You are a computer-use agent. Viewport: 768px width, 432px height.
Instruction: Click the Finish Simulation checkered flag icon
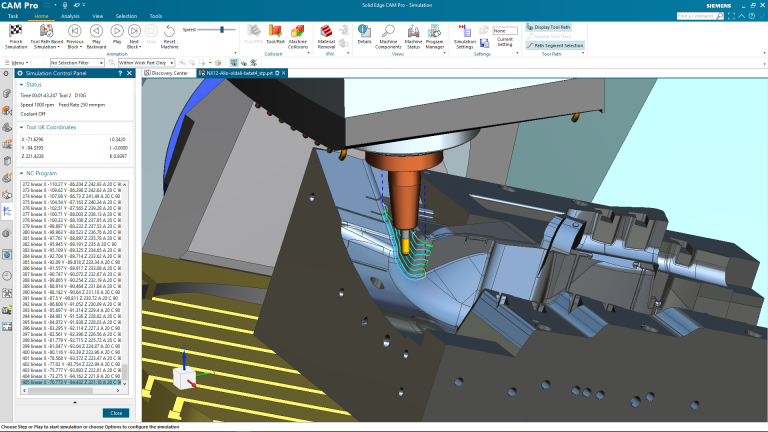pos(16,31)
